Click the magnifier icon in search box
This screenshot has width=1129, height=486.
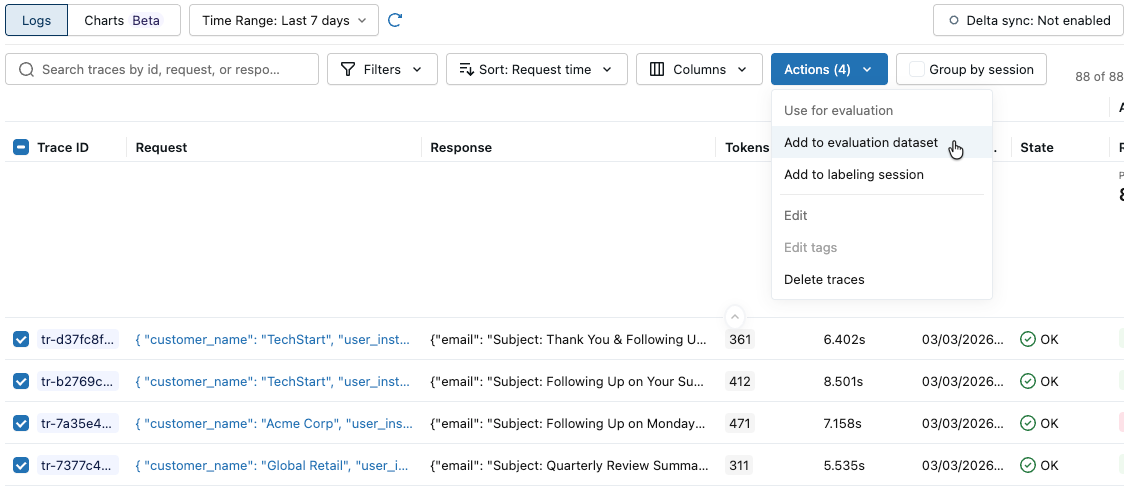pyautogui.click(x=26, y=70)
